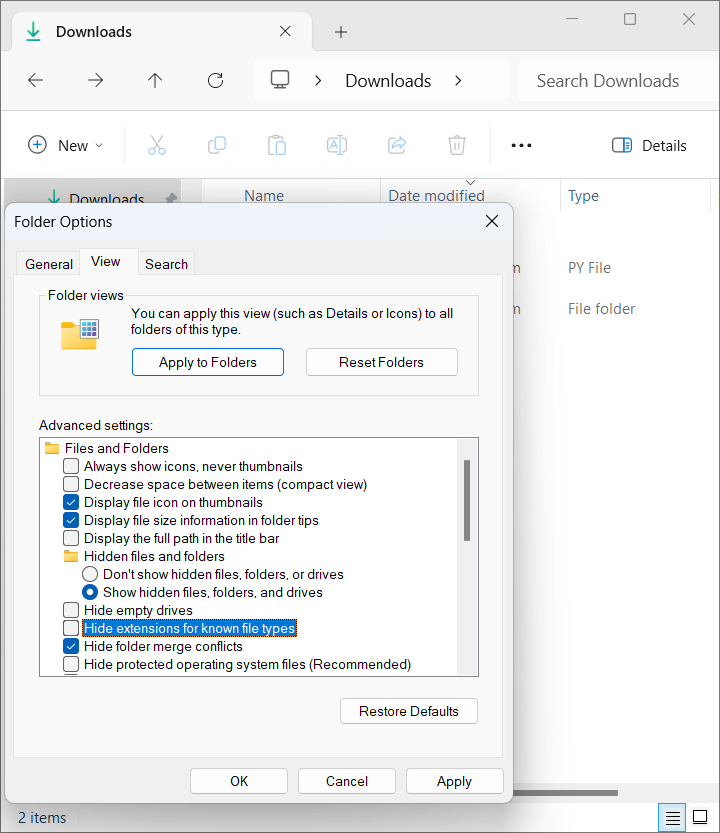
Task: Uncheck Display file icon on thumbnails
Action: 71,502
